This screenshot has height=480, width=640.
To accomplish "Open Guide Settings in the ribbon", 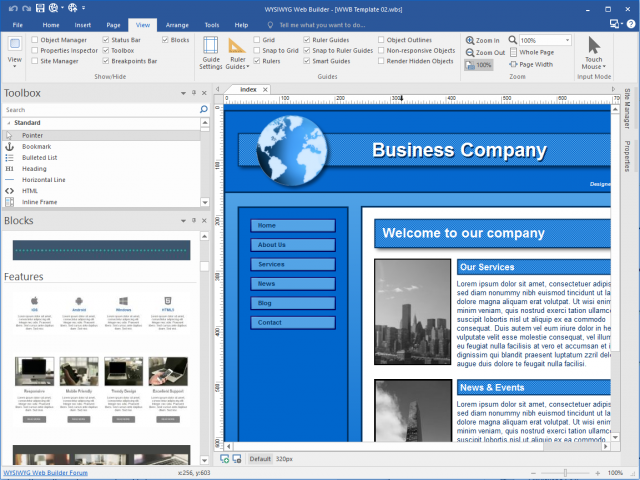I will tap(211, 52).
